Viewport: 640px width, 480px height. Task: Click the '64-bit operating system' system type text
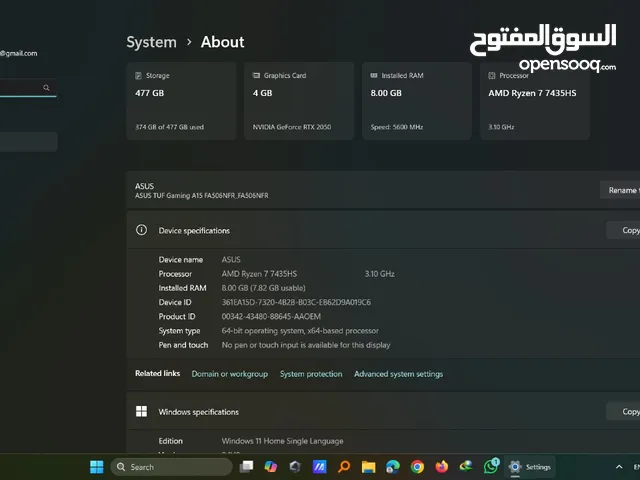pos(300,331)
